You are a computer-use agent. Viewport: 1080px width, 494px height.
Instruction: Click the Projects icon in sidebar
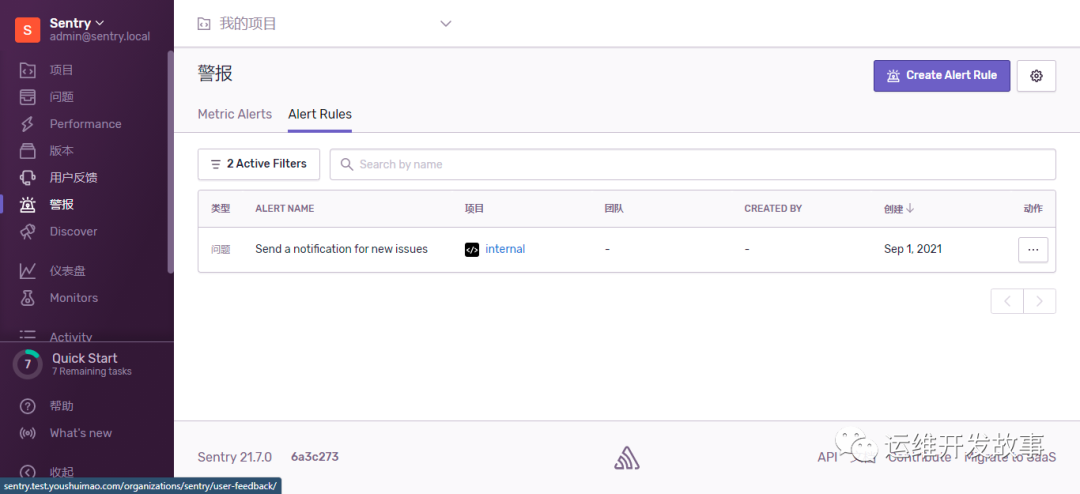click(x=28, y=70)
